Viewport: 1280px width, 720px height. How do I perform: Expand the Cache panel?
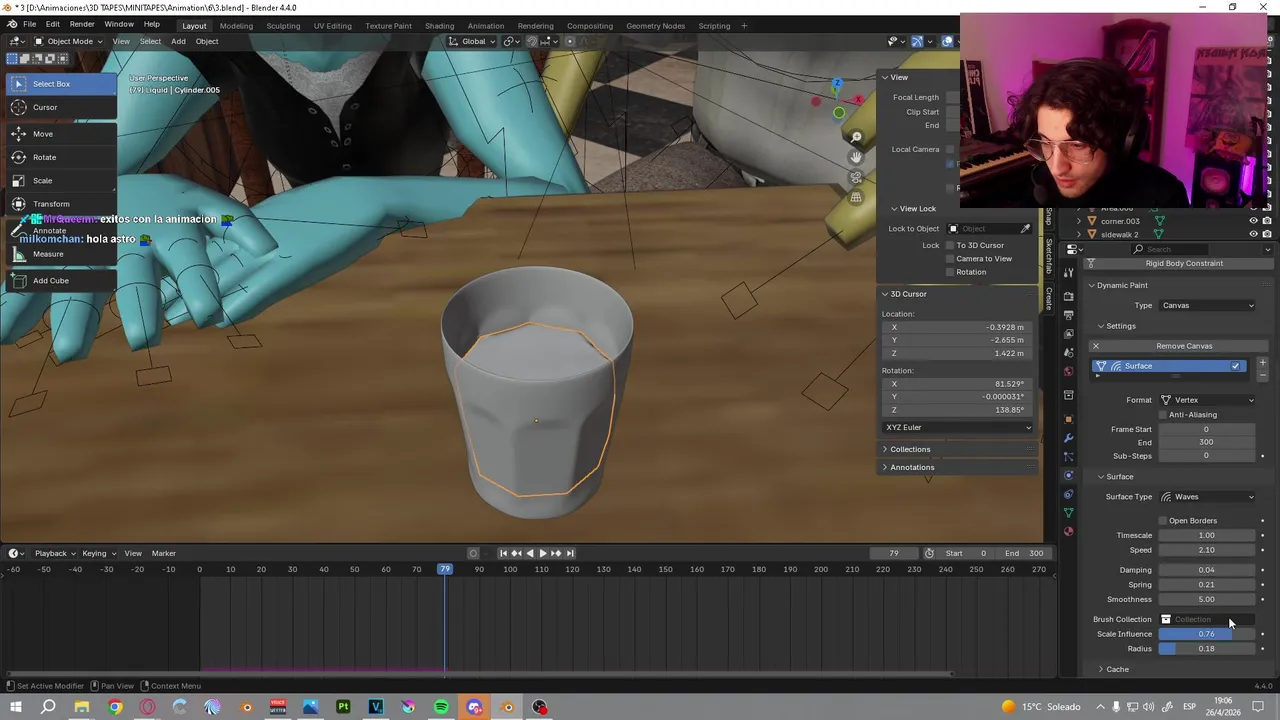[x=1117, y=670]
